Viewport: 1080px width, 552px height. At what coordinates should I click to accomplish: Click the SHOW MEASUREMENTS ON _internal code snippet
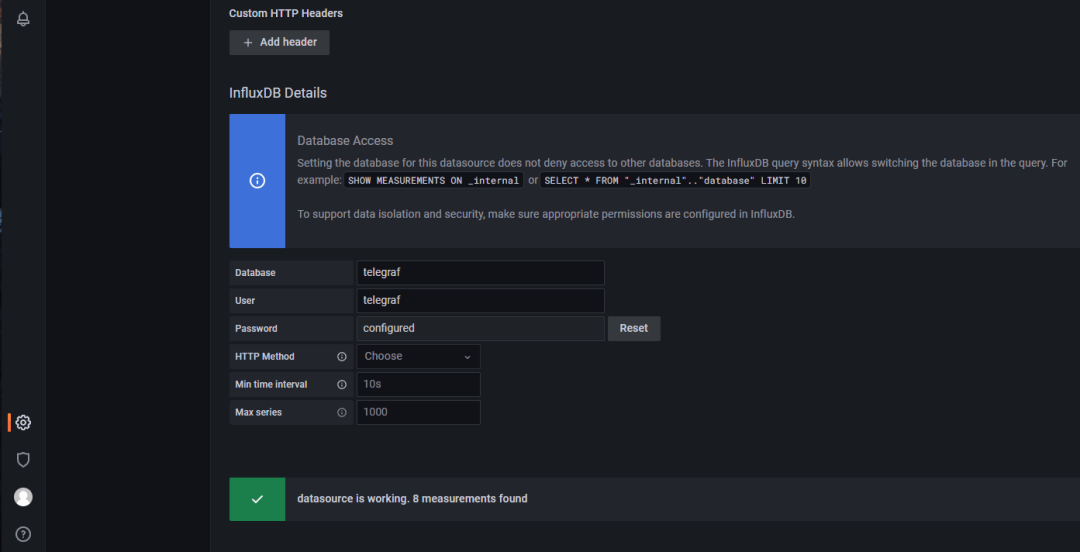click(433, 181)
